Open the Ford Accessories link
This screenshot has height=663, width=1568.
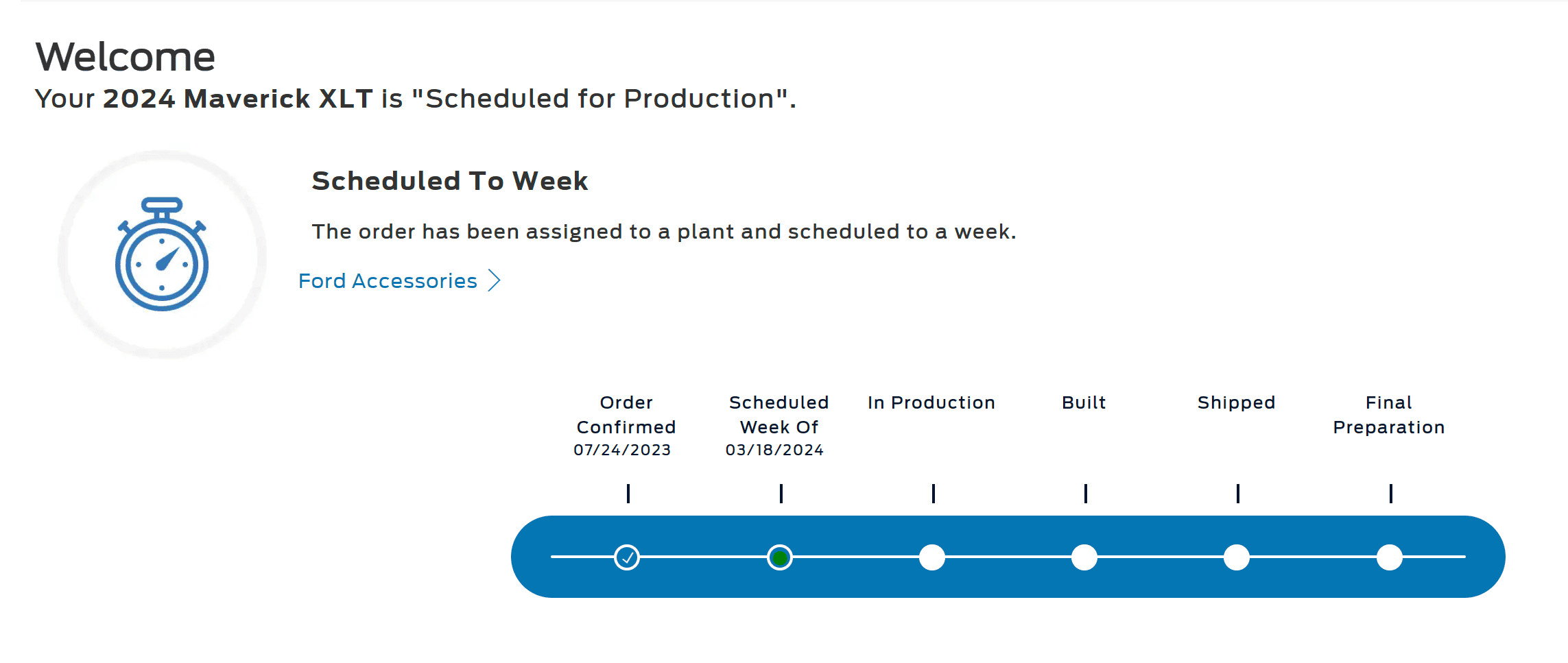click(388, 280)
